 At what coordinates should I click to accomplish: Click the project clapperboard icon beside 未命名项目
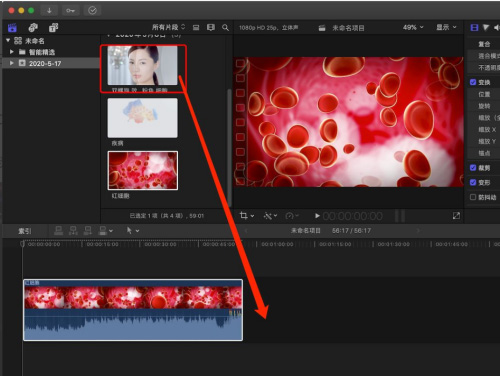(322, 28)
